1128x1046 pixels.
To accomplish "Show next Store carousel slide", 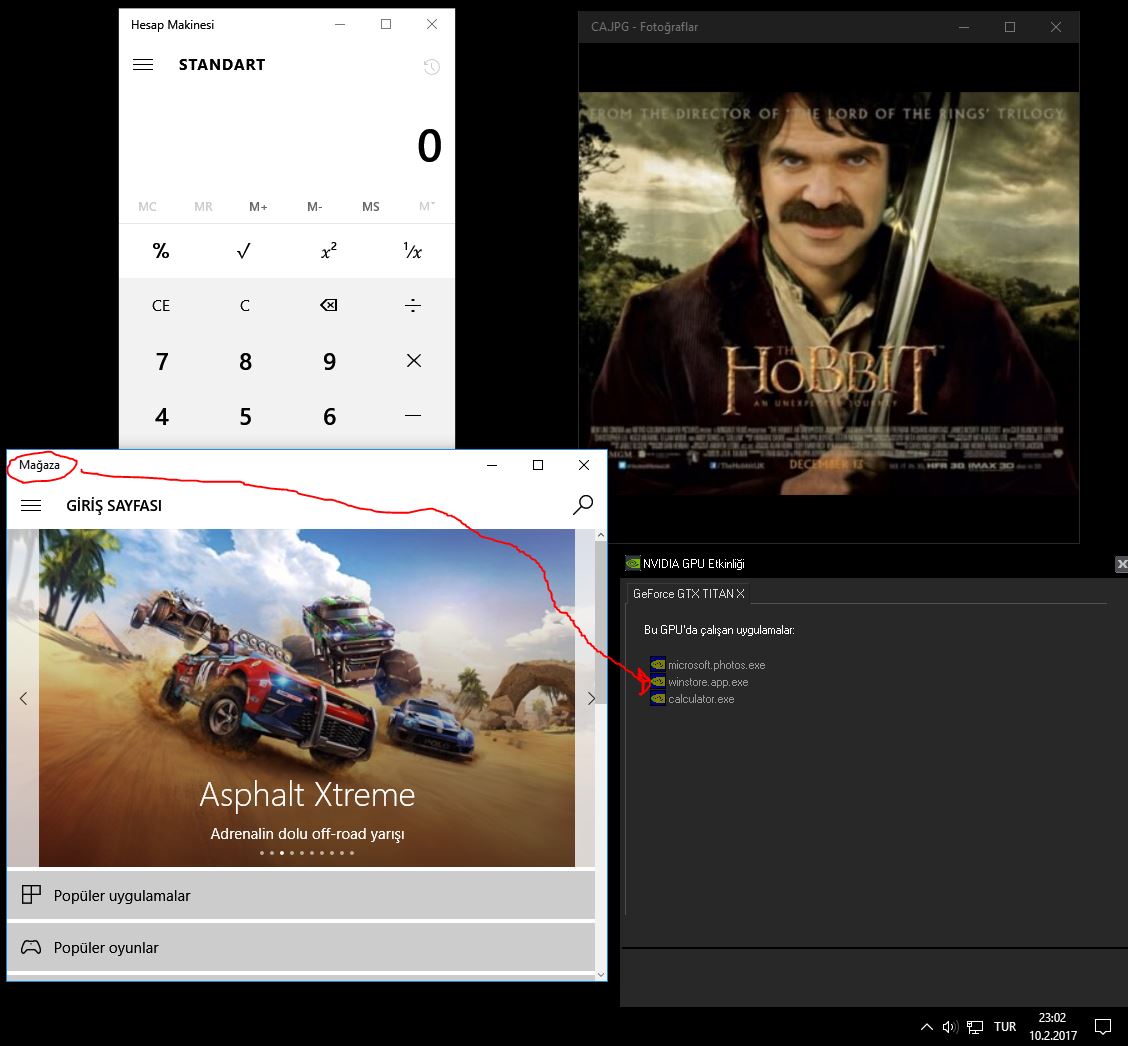I will coord(591,698).
